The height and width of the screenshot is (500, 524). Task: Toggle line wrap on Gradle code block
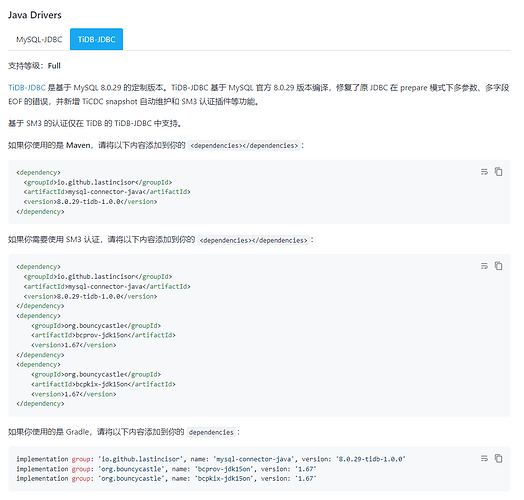coord(484,458)
